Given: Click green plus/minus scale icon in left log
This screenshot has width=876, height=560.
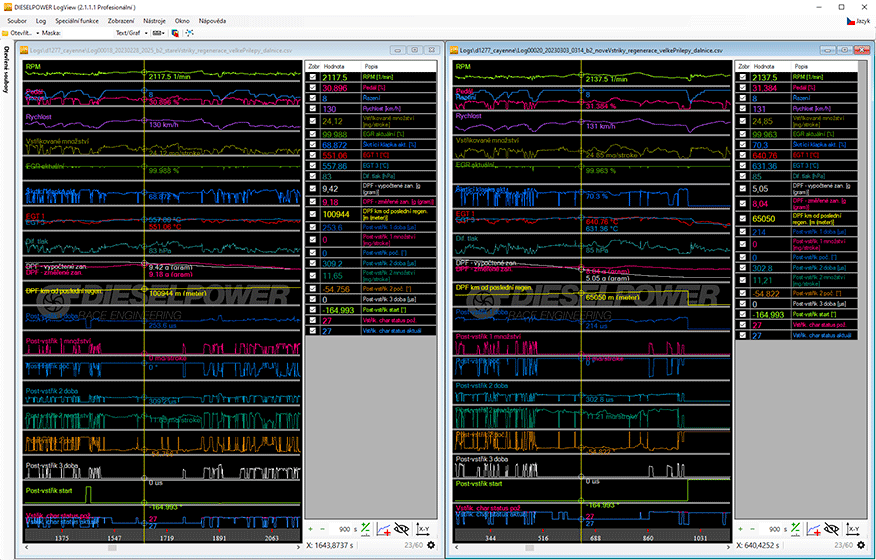Looking at the screenshot, I should [x=365, y=529].
